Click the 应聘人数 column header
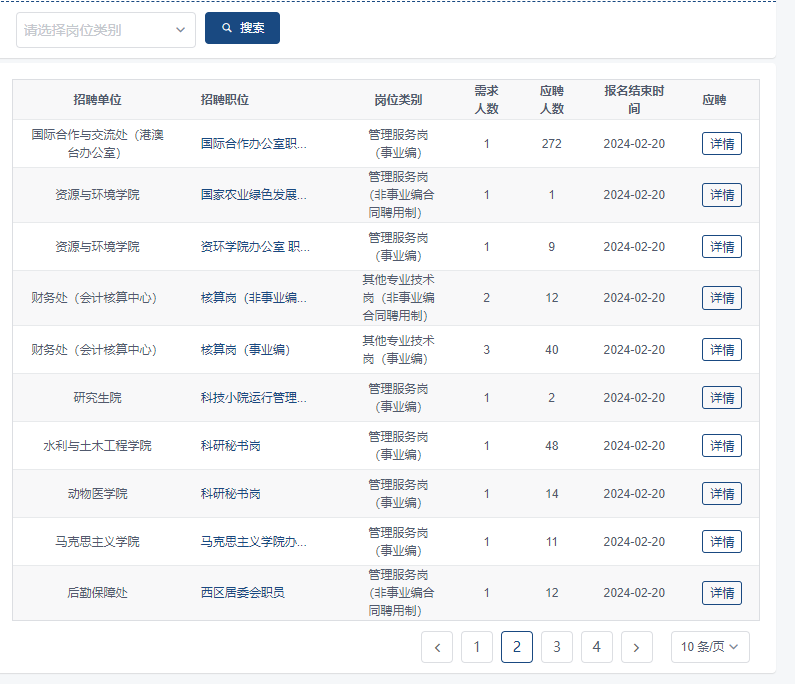Image resolution: width=795 pixels, height=684 pixels. click(552, 99)
